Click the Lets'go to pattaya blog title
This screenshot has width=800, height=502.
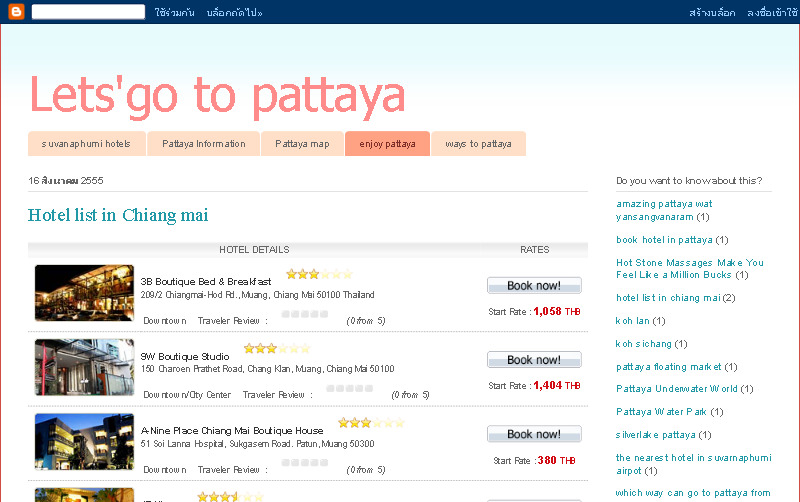(217, 95)
